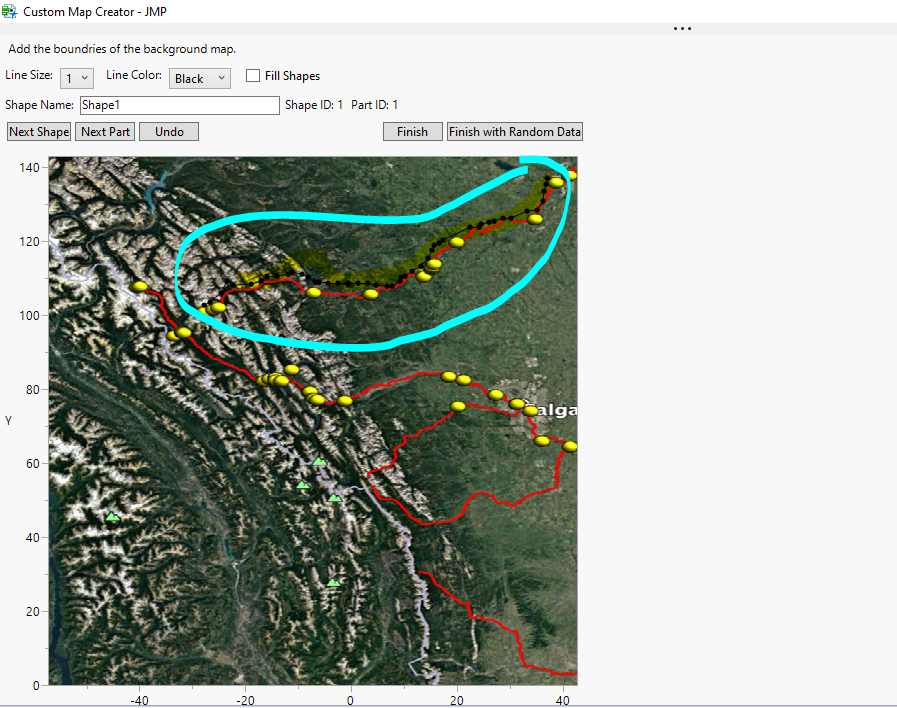Click the Undo button
Viewport: 897px width, 708px height.
pyautogui.click(x=168, y=131)
